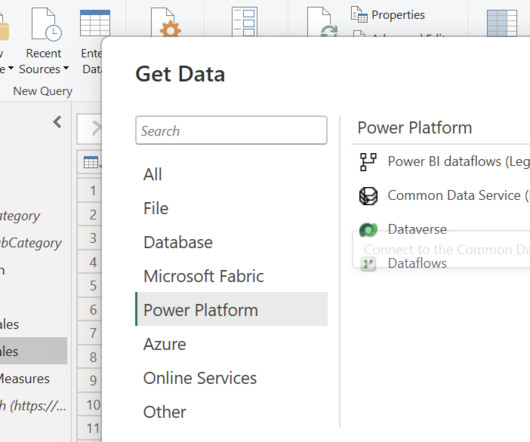The height and width of the screenshot is (442, 530).
Task: Select the File category
Action: 231,208
